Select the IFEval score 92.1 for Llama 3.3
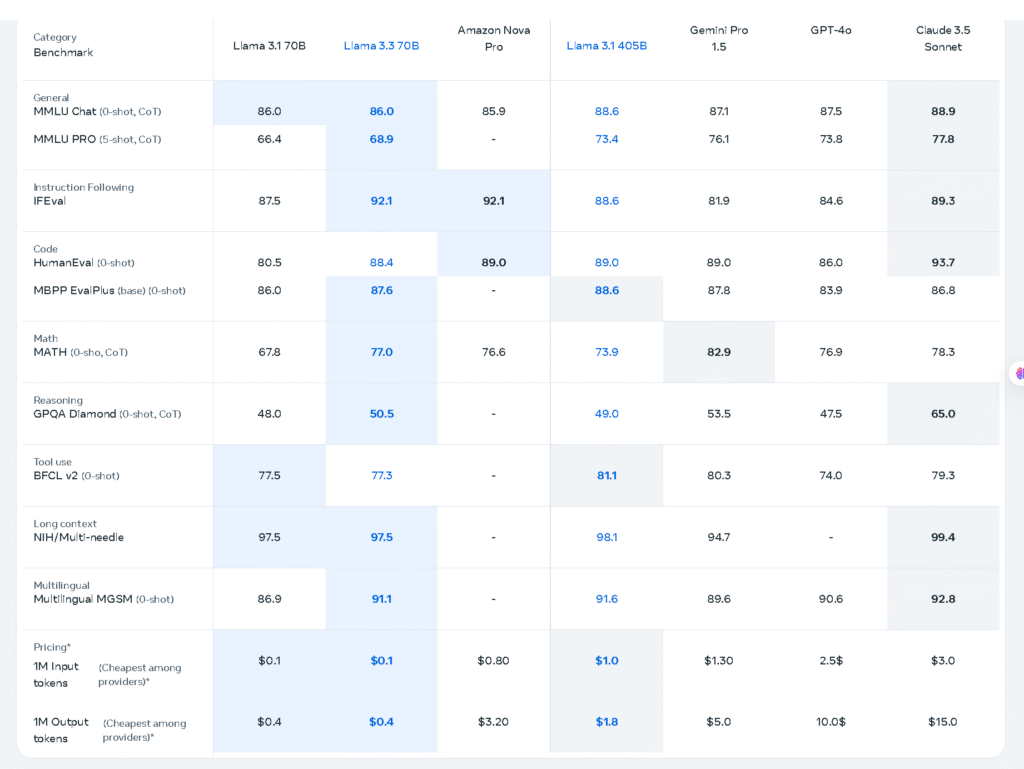The height and width of the screenshot is (769, 1024). tap(381, 200)
